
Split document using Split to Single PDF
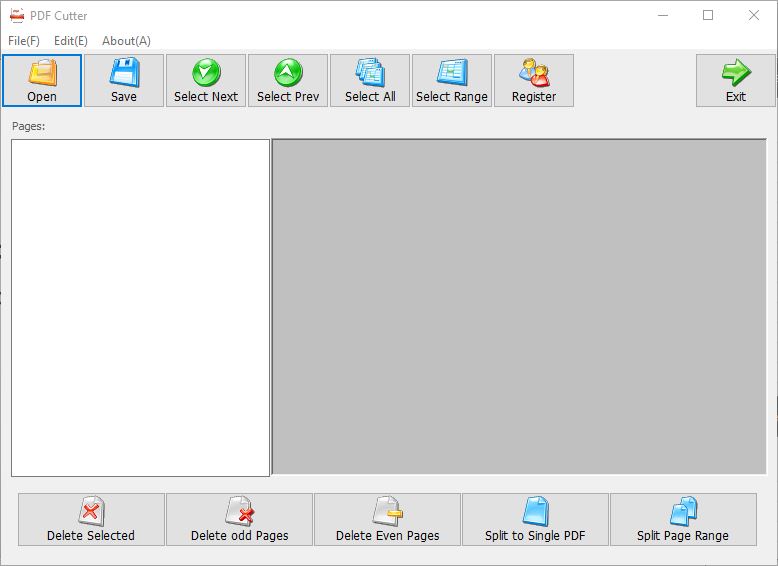(x=535, y=519)
